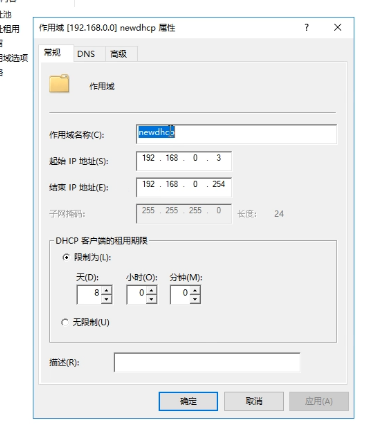Select the 无限制(U) radio button
The width and height of the screenshot is (371, 424).
(65, 322)
